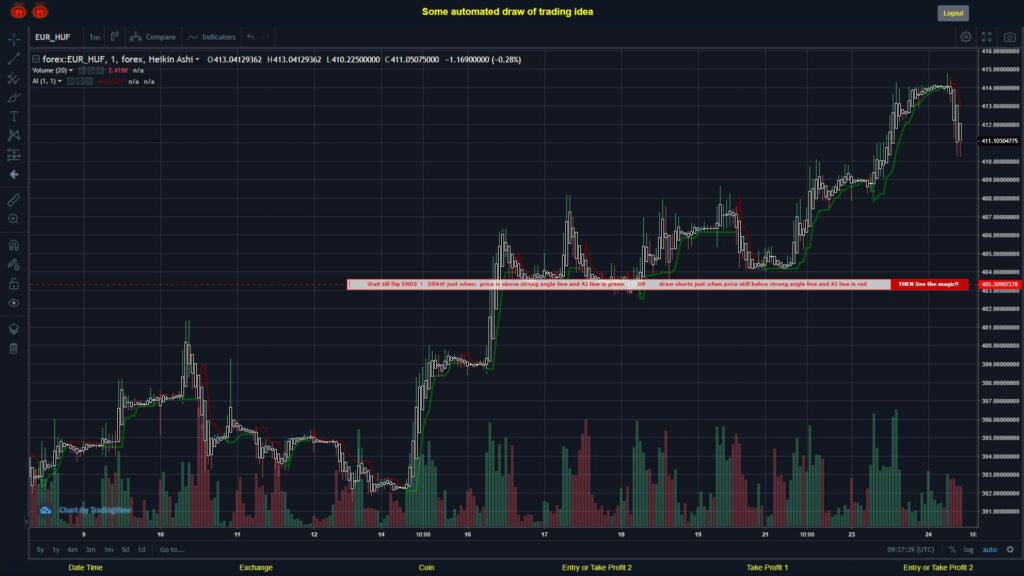Toggle log scale mode

coord(968,550)
